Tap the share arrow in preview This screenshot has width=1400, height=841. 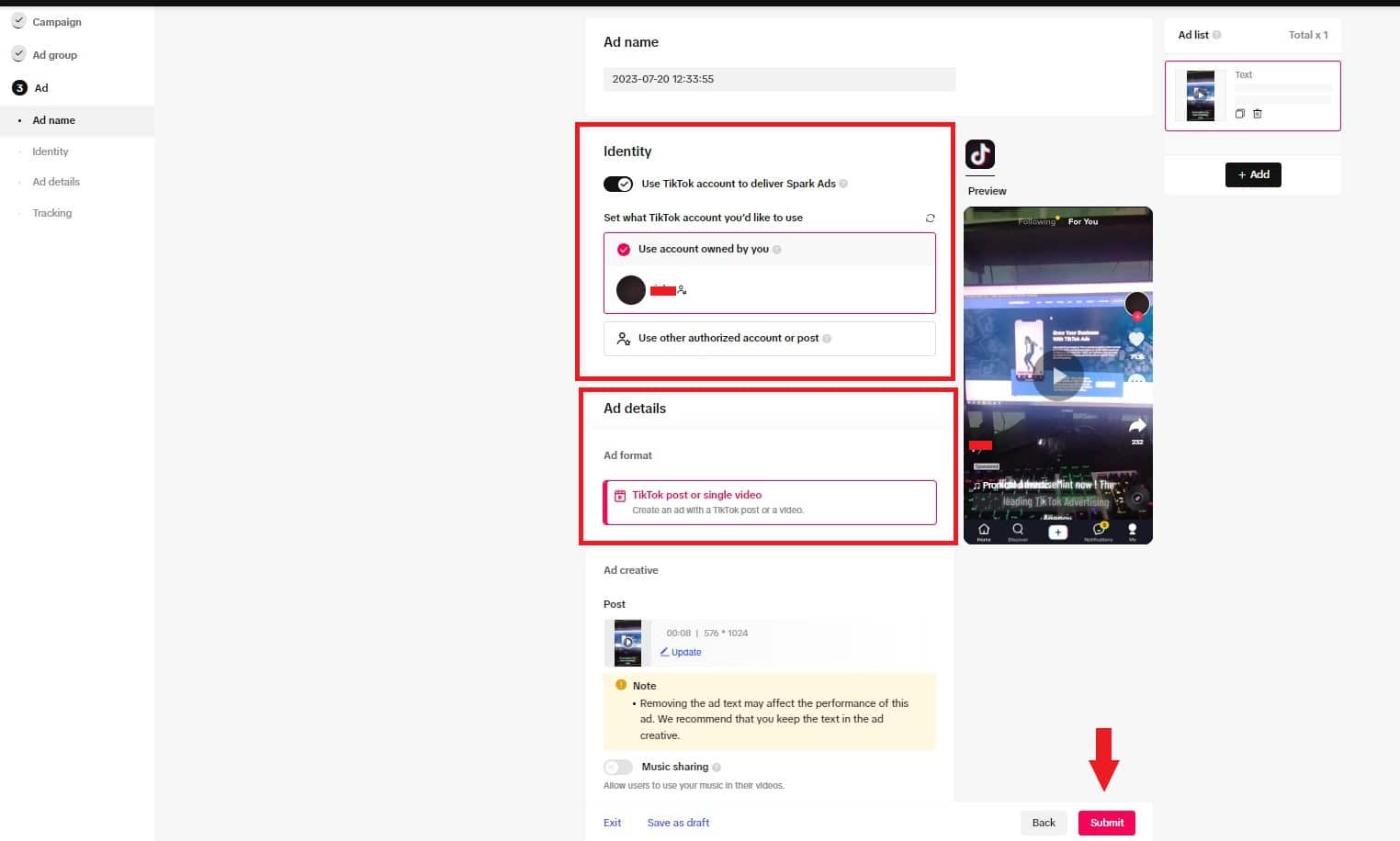click(1137, 425)
